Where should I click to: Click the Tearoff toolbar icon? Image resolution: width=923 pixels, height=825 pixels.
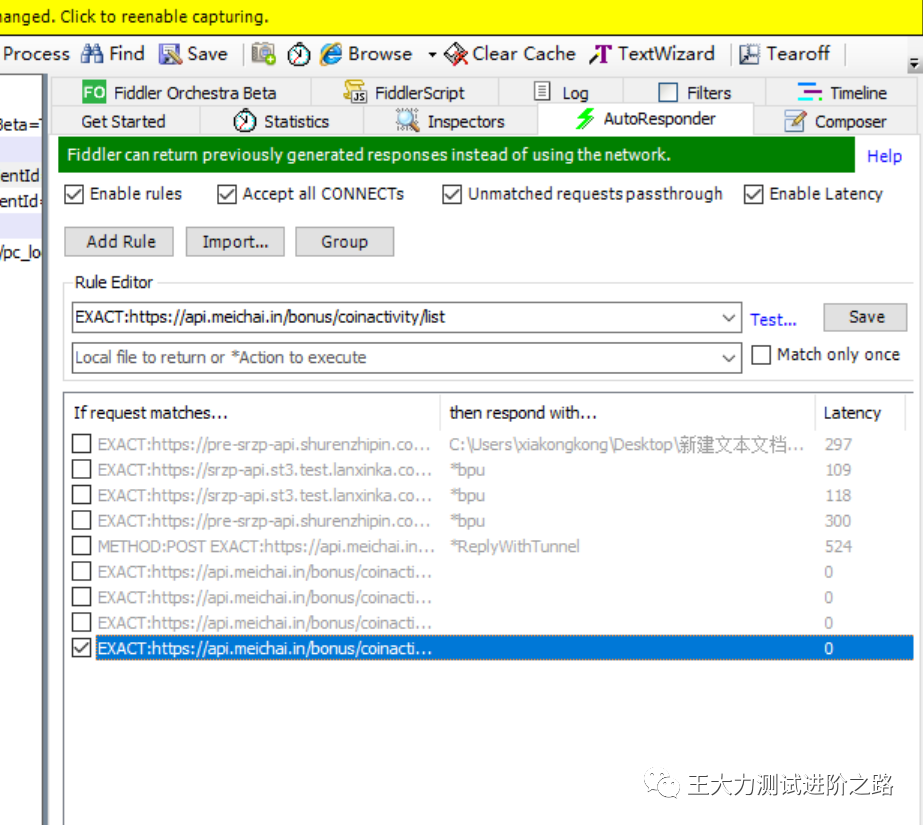coord(749,54)
